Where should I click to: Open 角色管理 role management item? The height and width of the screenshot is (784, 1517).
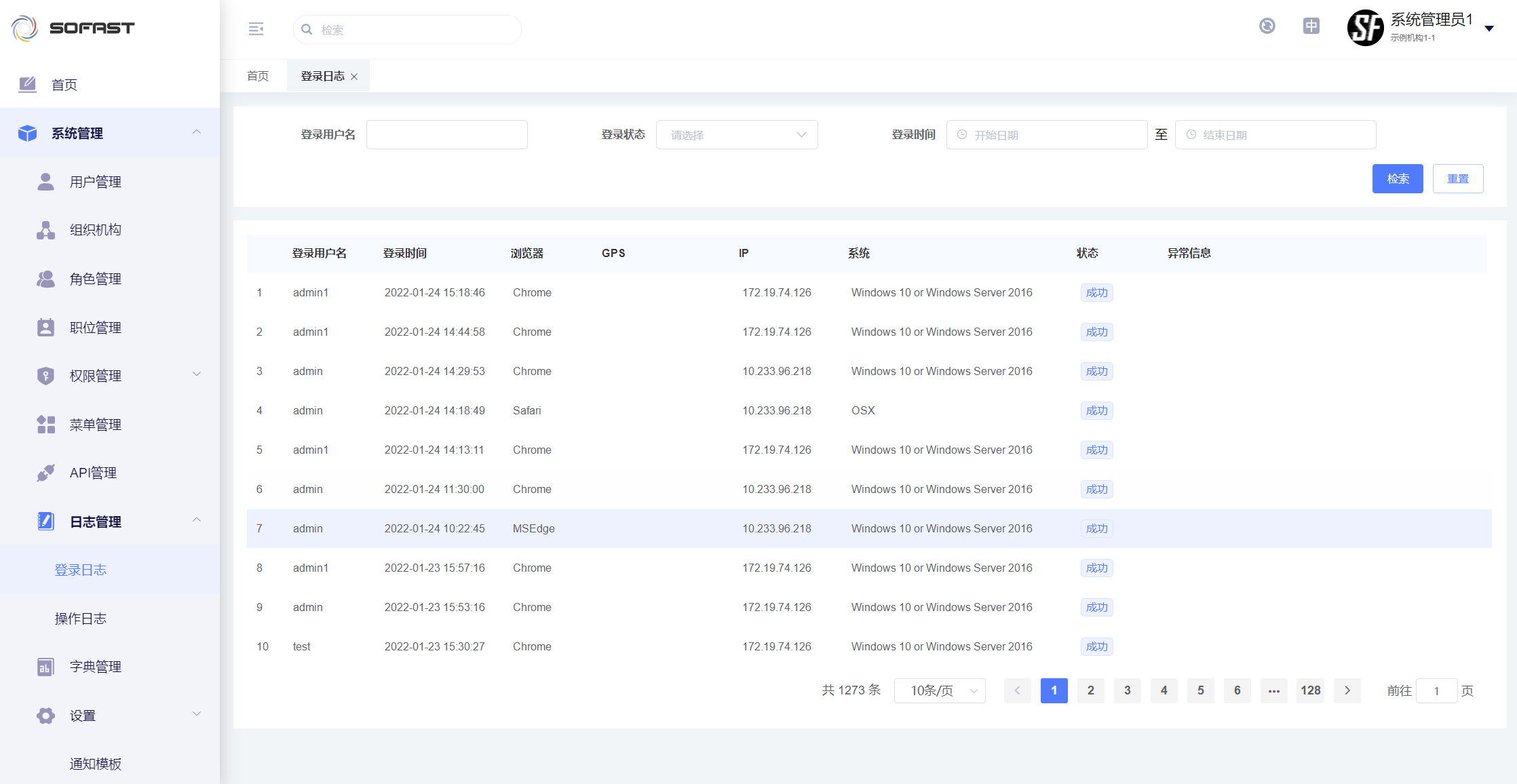[95, 279]
